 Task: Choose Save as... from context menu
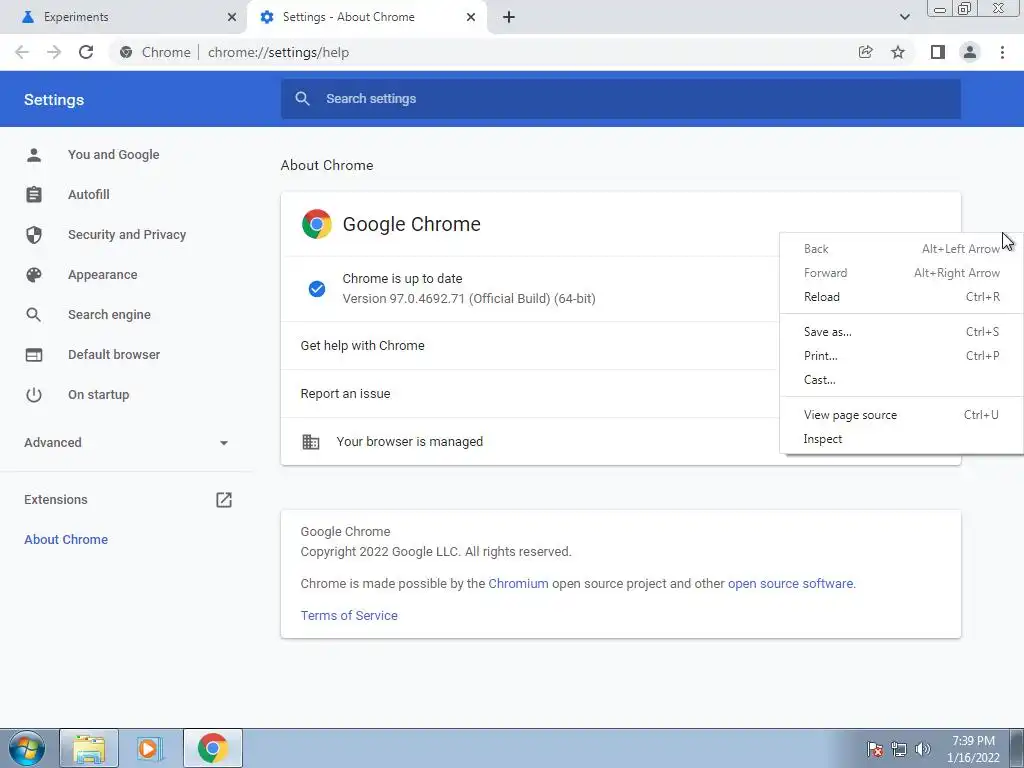pyautogui.click(x=901, y=332)
